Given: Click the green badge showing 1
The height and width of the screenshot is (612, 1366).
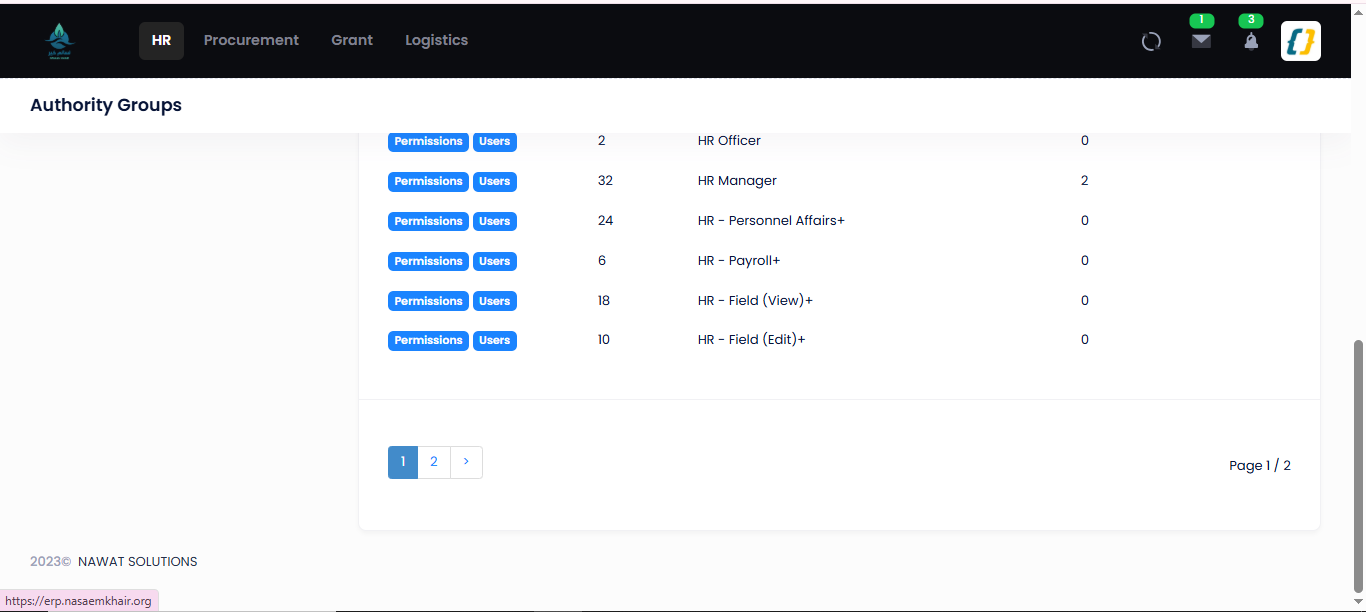Looking at the screenshot, I should pos(1201,20).
